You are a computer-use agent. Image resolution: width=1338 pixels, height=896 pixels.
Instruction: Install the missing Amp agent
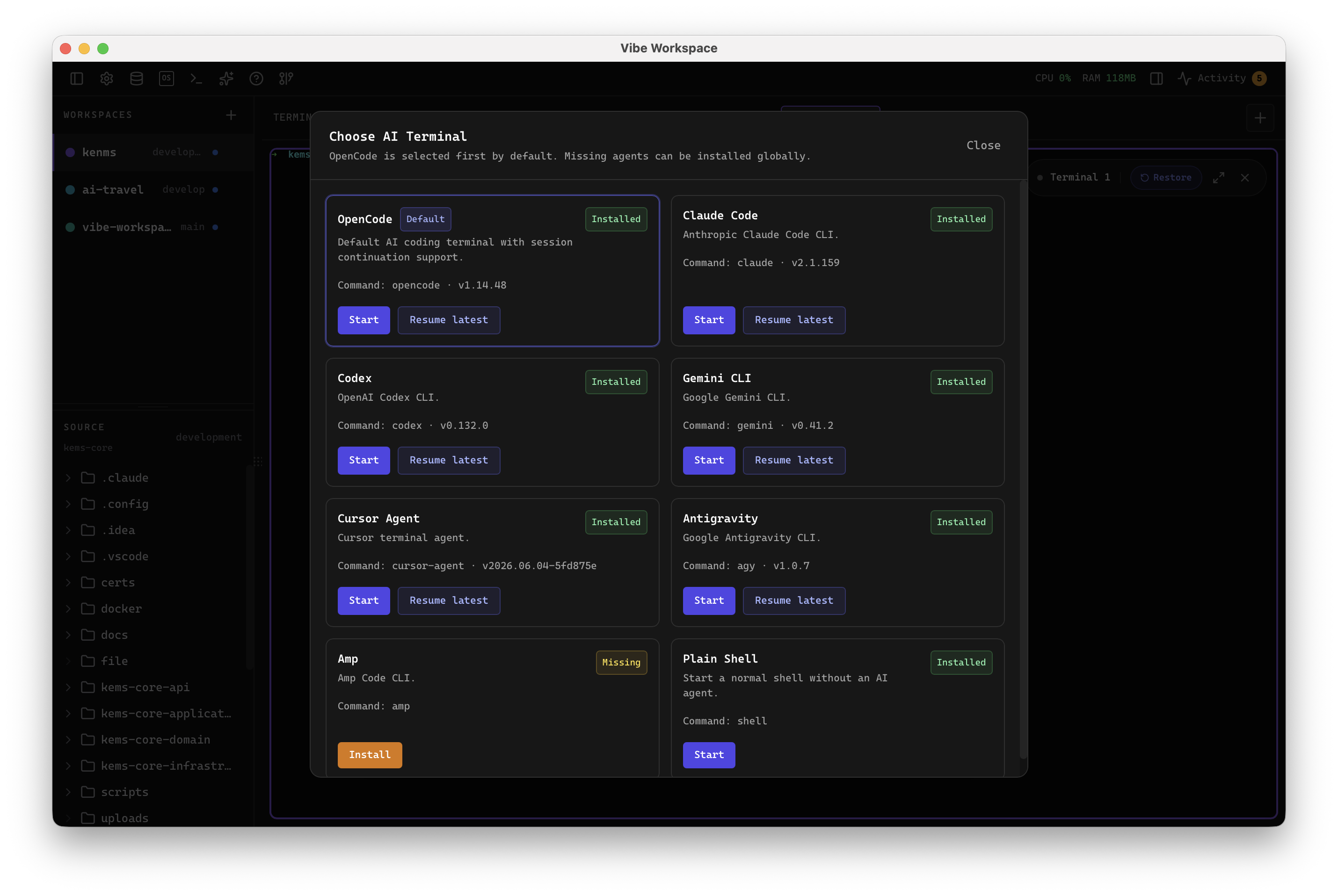pyautogui.click(x=370, y=755)
